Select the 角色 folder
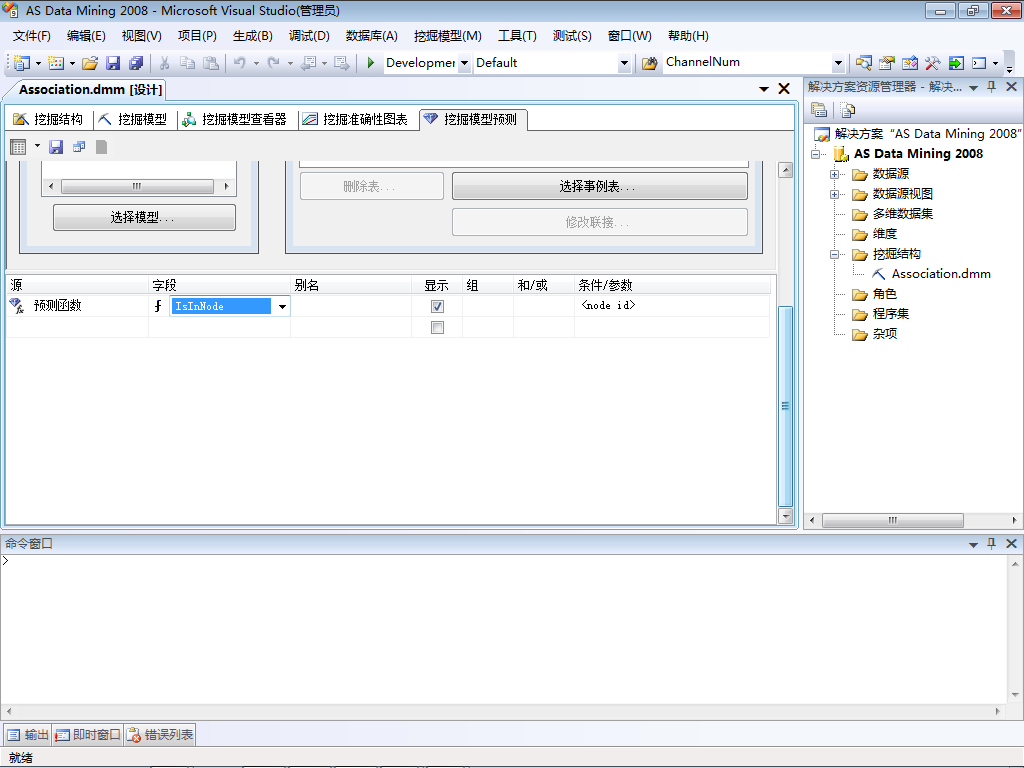This screenshot has height=768, width=1024. [884, 294]
